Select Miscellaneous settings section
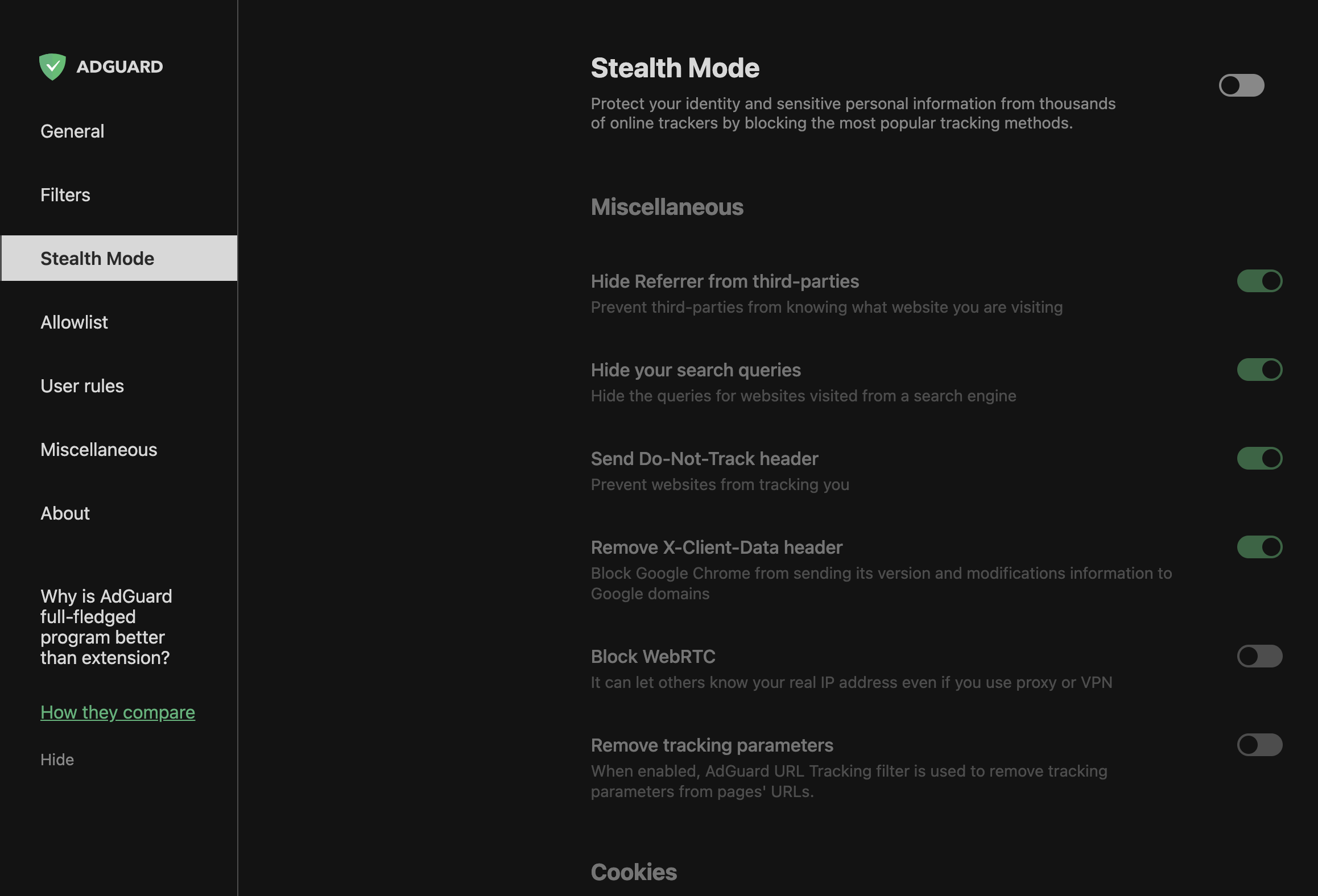The height and width of the screenshot is (896, 1318). point(98,449)
